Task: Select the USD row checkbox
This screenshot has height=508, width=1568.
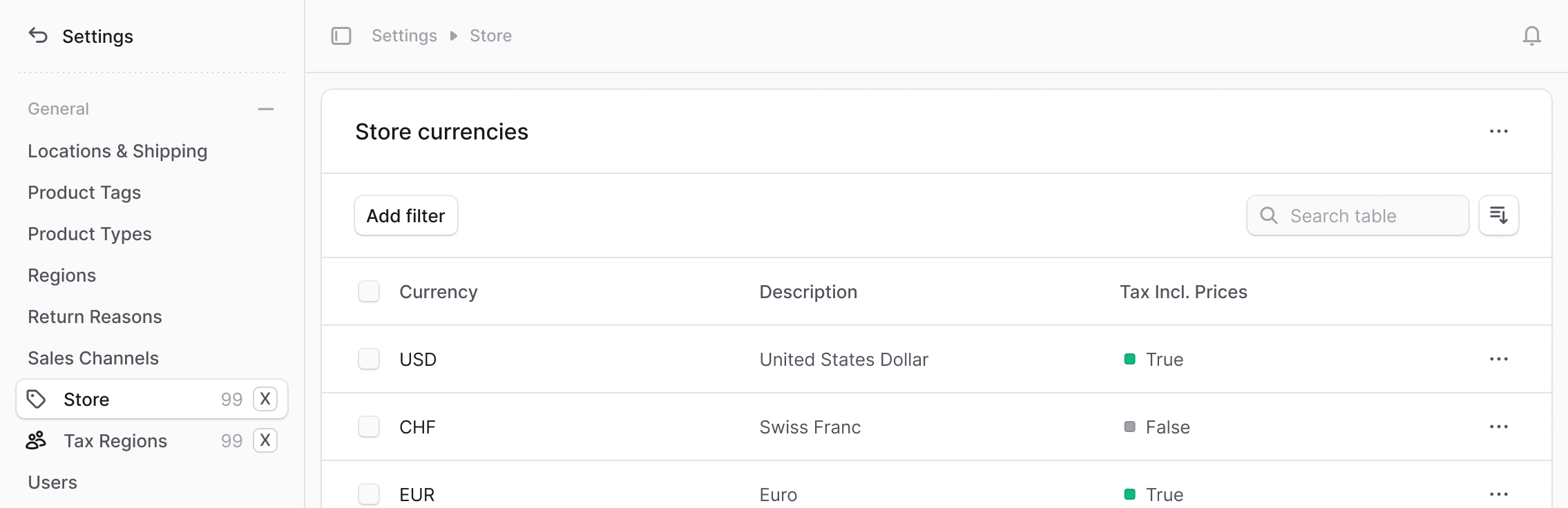Action: pos(369,359)
